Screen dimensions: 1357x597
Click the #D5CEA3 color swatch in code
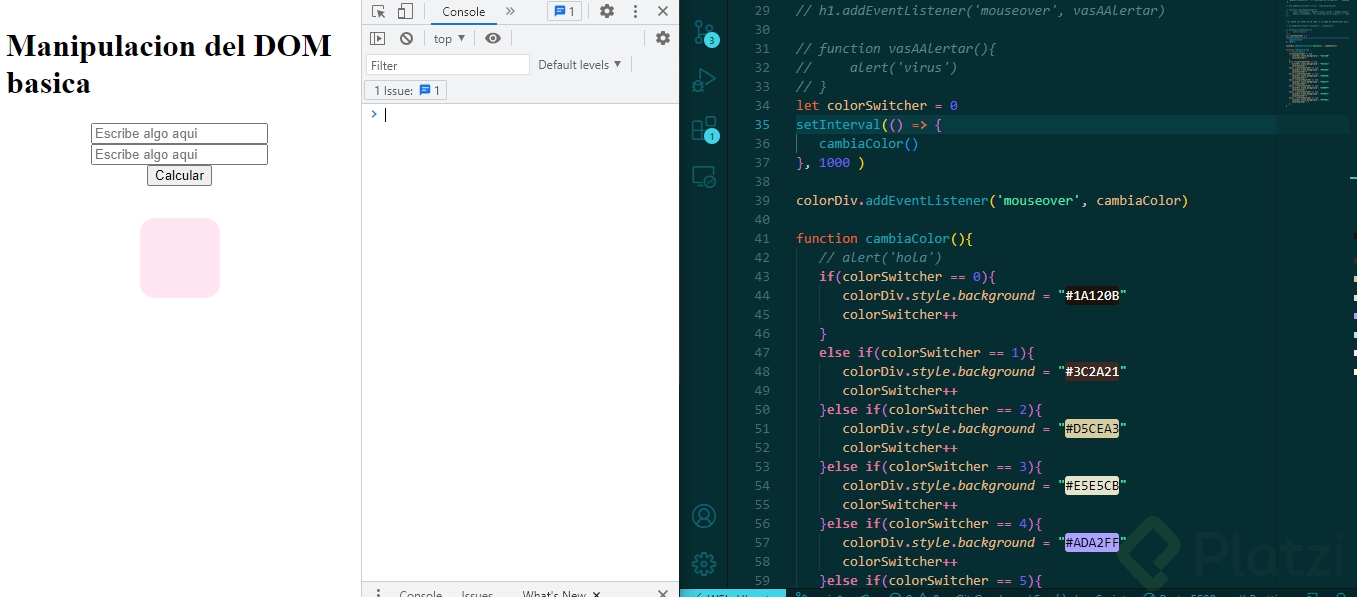(1094, 429)
